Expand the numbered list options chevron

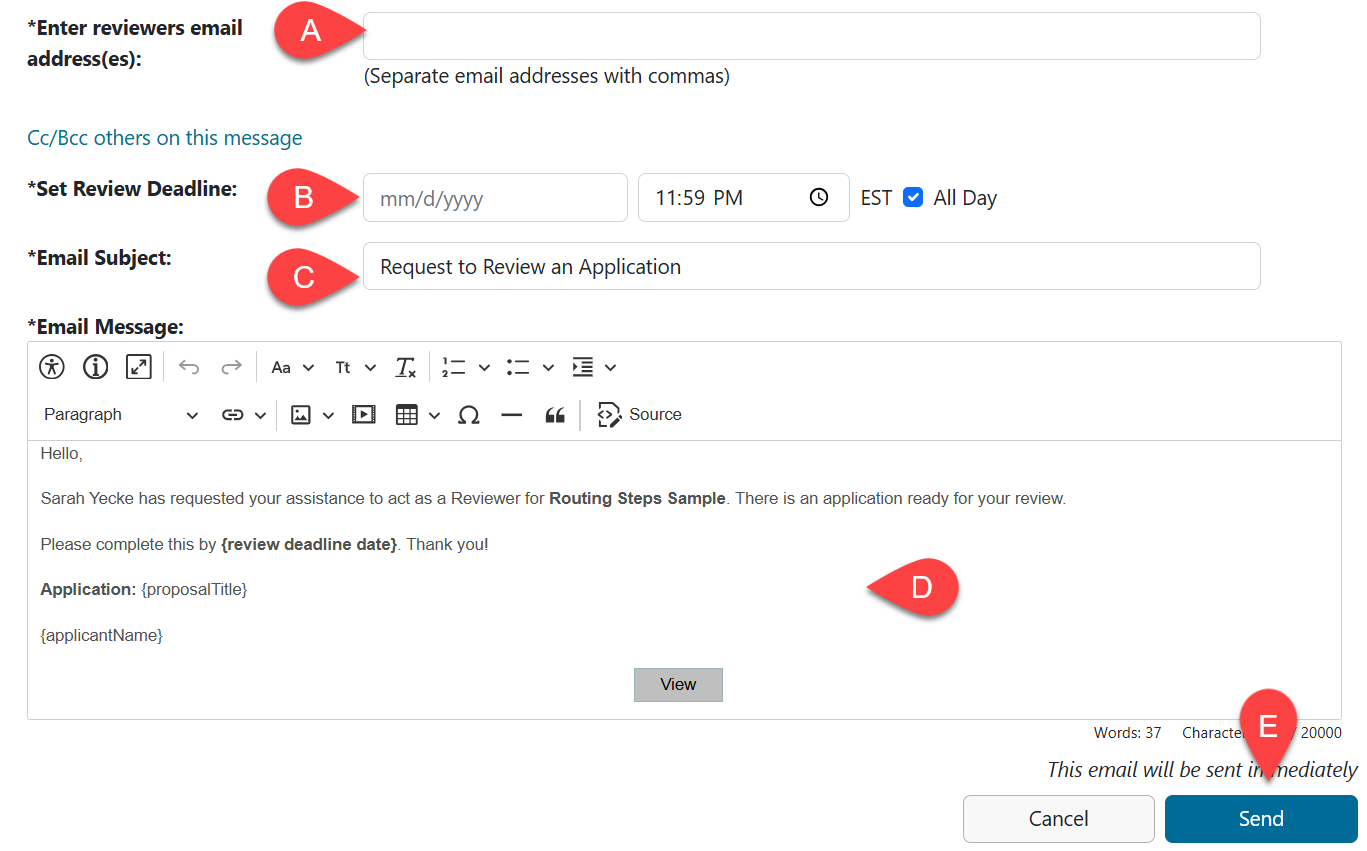[x=484, y=367]
